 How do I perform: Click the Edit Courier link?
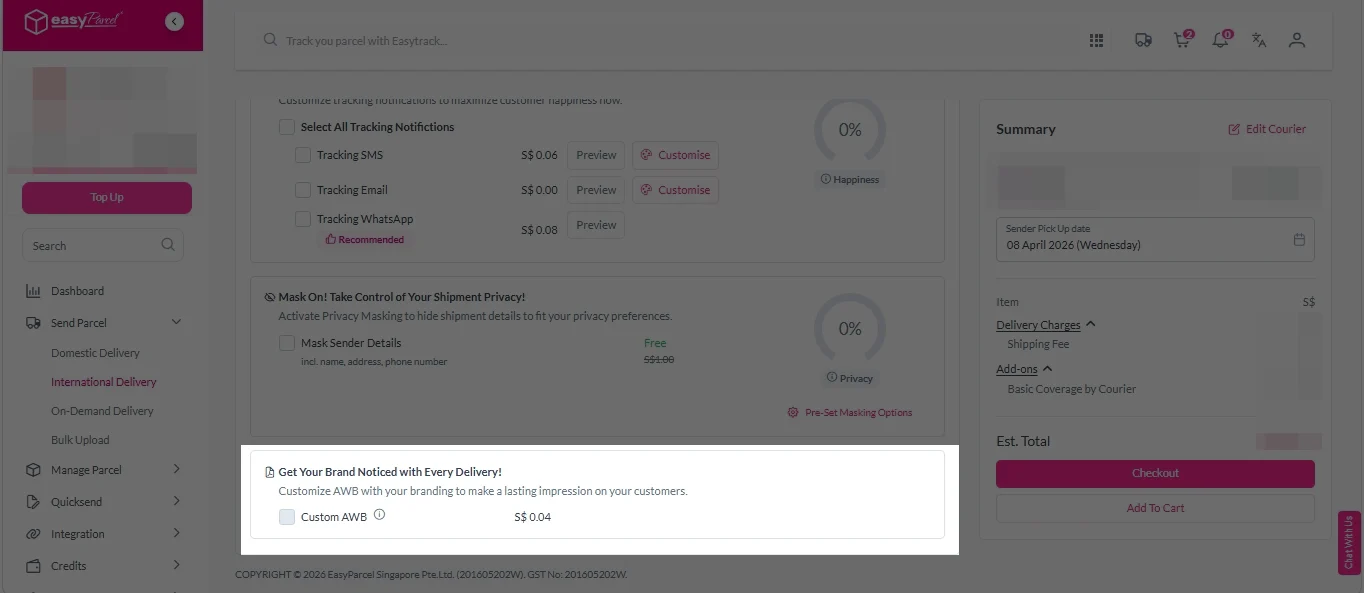point(1266,129)
